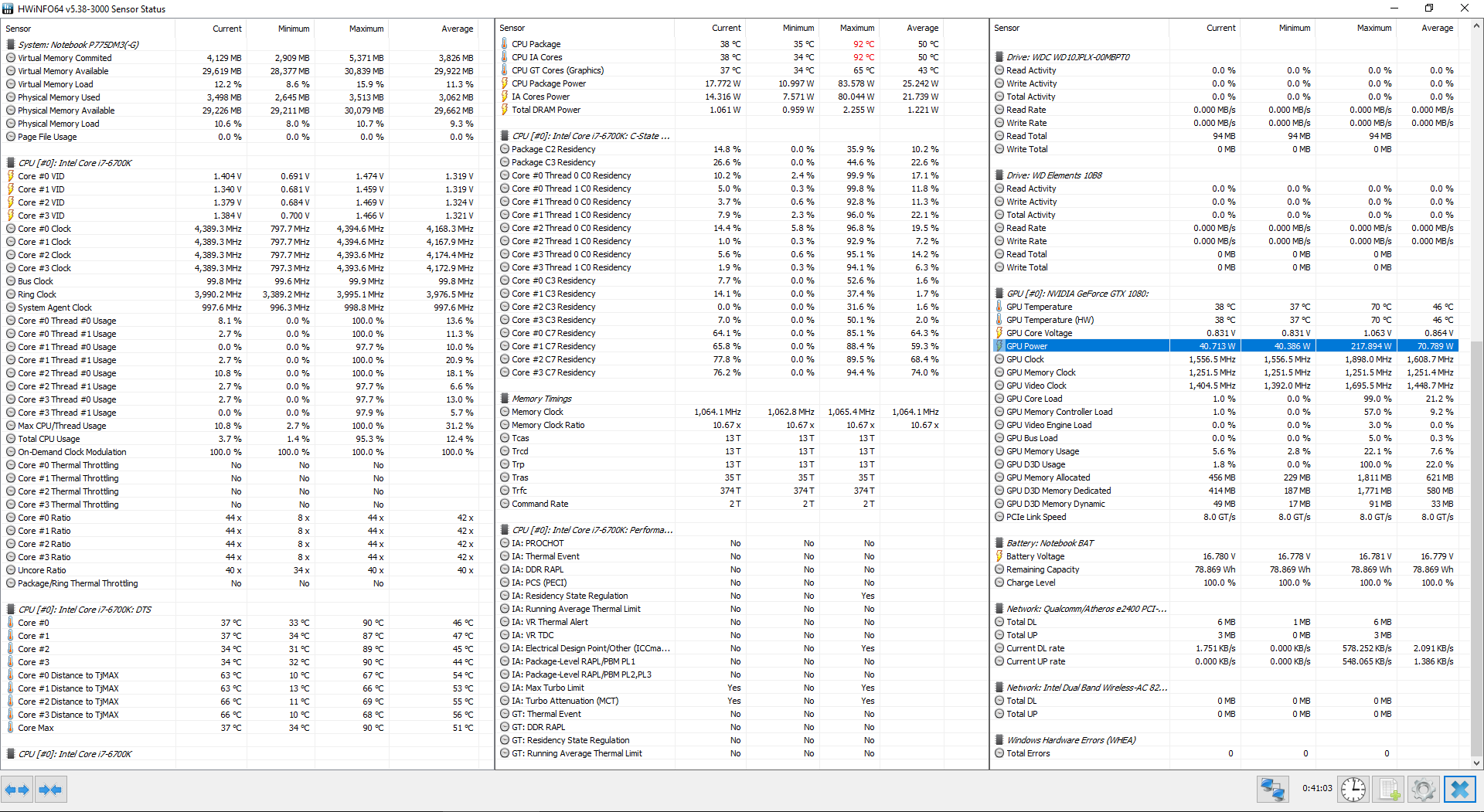Click the circle icon beside Page File Usage

(11, 137)
